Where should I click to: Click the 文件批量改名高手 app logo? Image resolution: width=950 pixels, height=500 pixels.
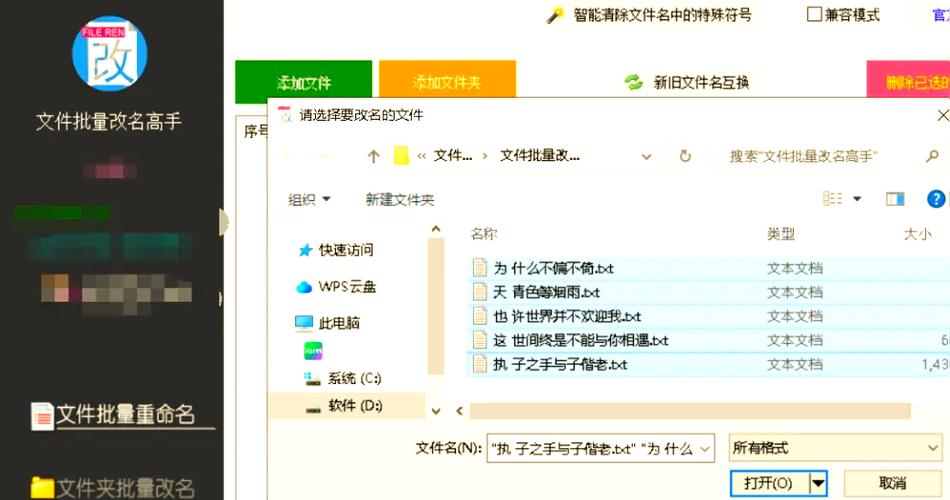[x=110, y=54]
